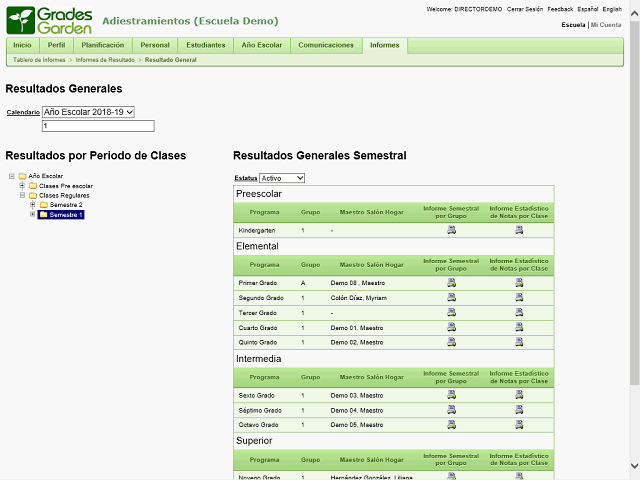Click the Semestre 2 folder icon
Viewport: 640px width, 480px height.
[44, 205]
